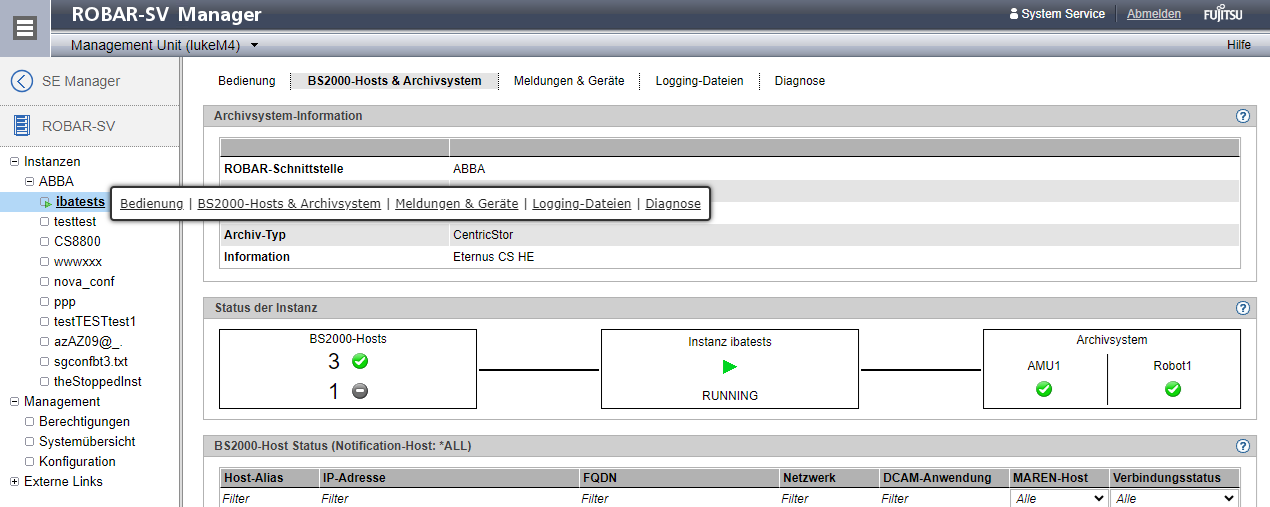Screen dimensions: 1270x507
Task: Go to SE Manager
Action: pyautogui.click(x=81, y=81)
